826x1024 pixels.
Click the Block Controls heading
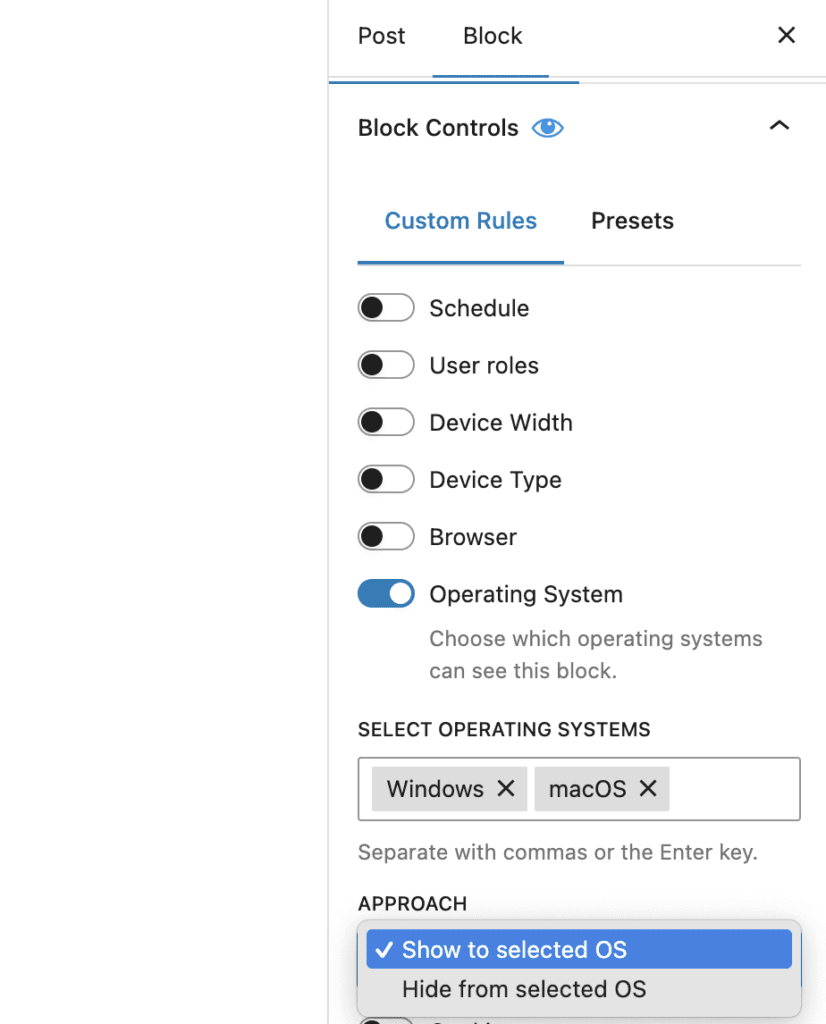437,127
